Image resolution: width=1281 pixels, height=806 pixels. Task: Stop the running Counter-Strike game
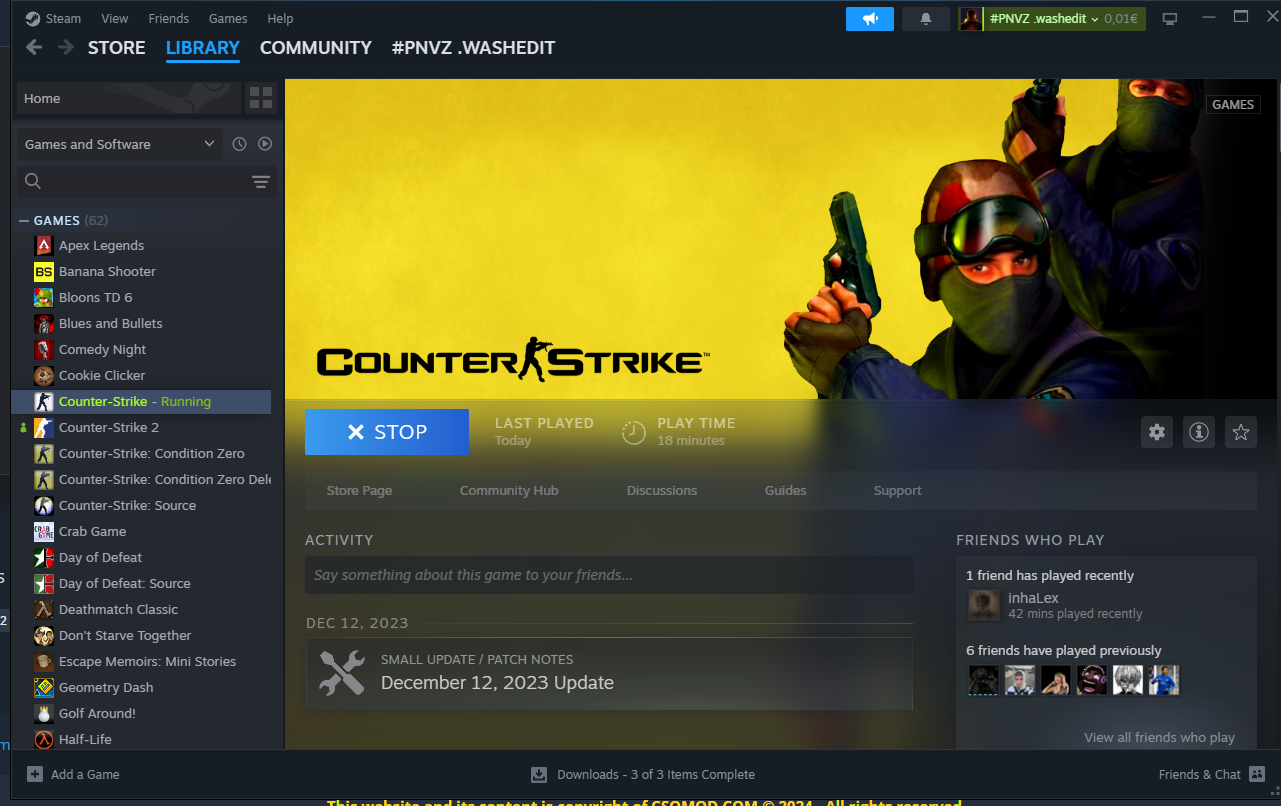tap(387, 432)
